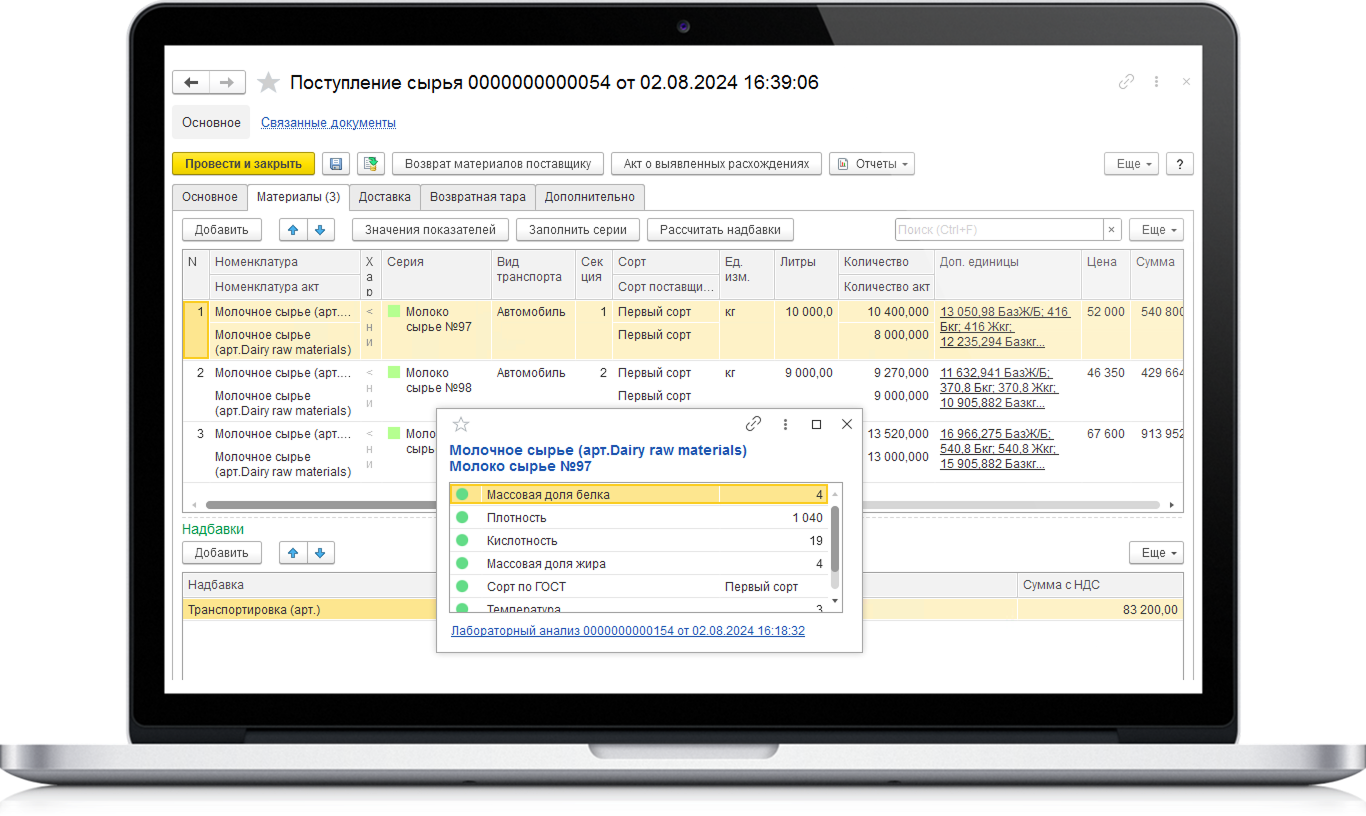
Task: Click green status dot beside Сорт по ГОСТ
Action: tap(462, 587)
